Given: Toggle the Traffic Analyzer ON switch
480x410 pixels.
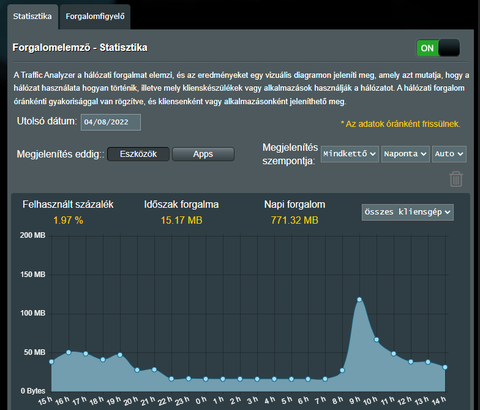Looking at the screenshot, I should coord(438,48).
